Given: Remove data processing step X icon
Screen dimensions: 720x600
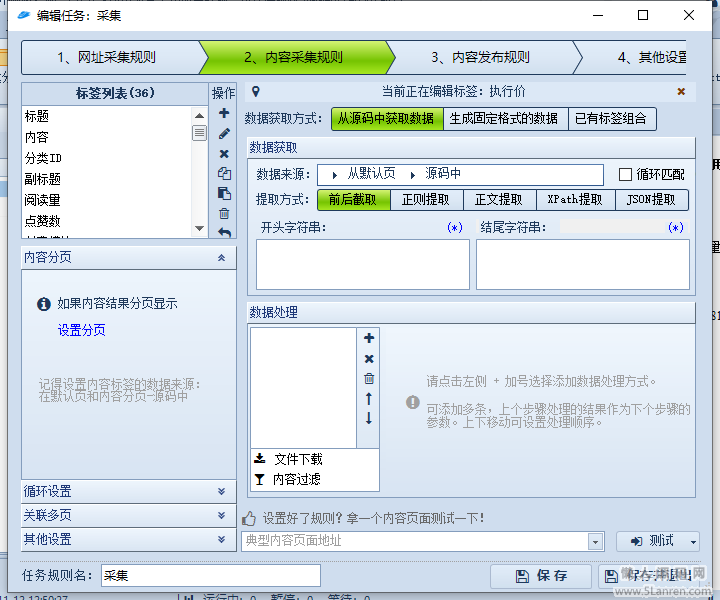Looking at the screenshot, I should tap(369, 359).
